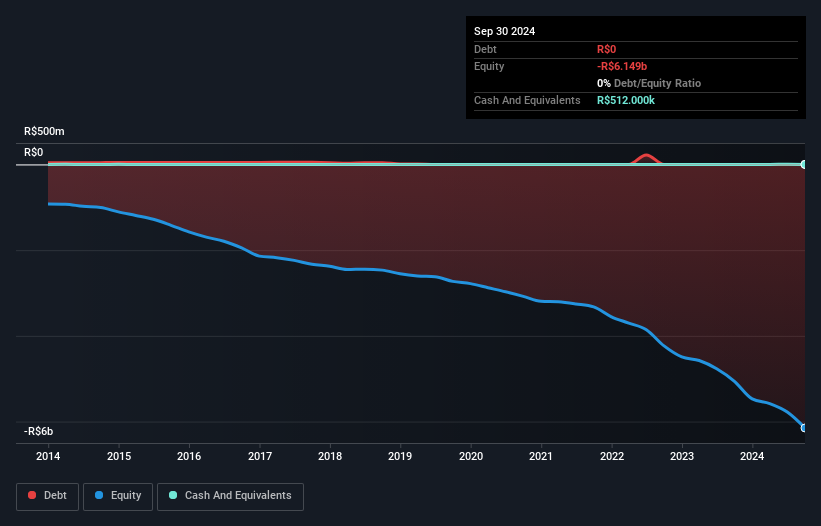Click the 2021 axis label

(x=541, y=456)
